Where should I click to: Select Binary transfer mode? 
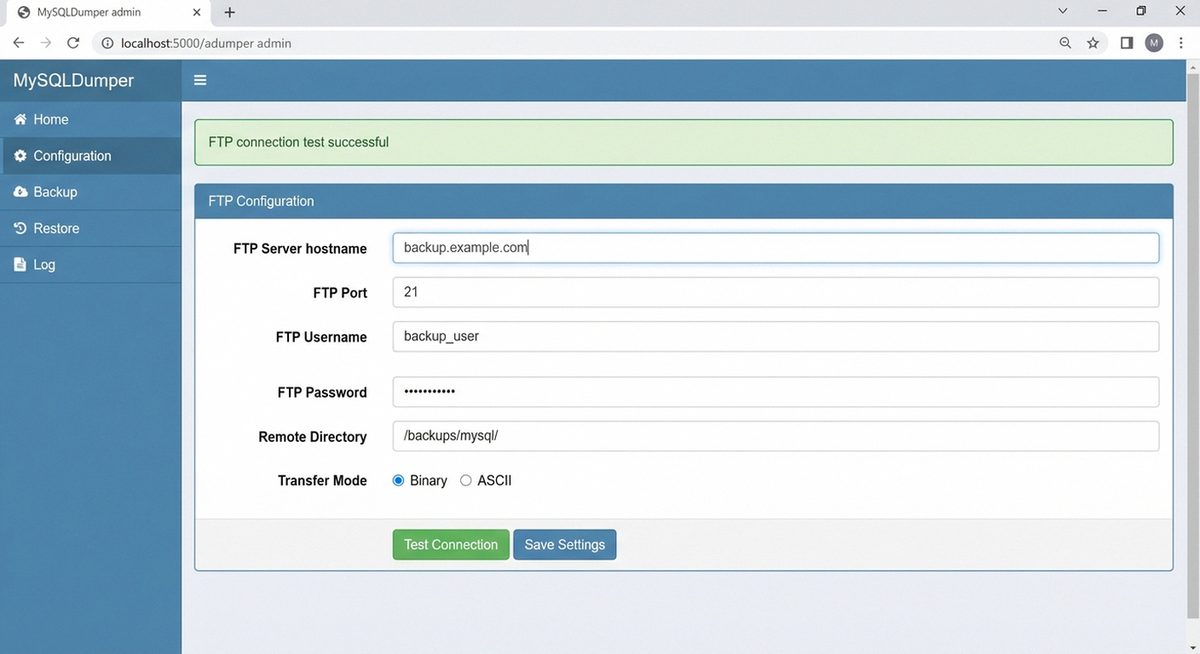[398, 481]
